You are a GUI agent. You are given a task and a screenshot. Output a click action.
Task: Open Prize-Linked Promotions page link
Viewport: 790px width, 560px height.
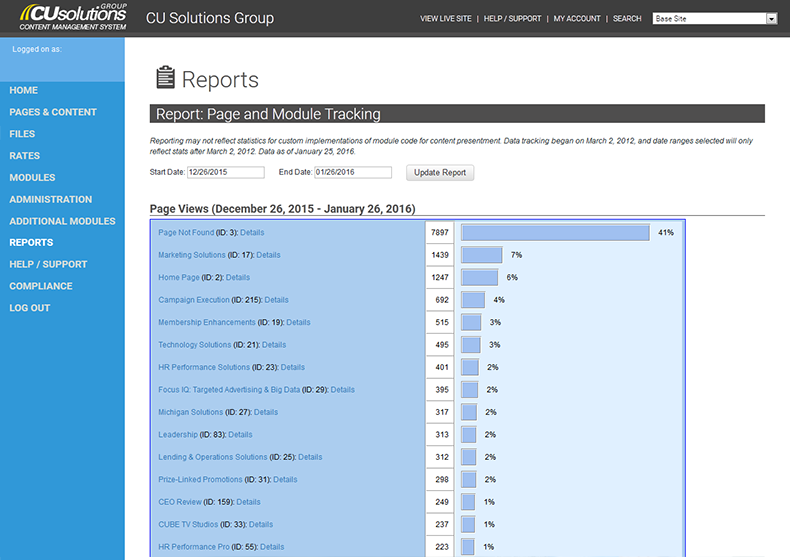[x=200, y=479]
